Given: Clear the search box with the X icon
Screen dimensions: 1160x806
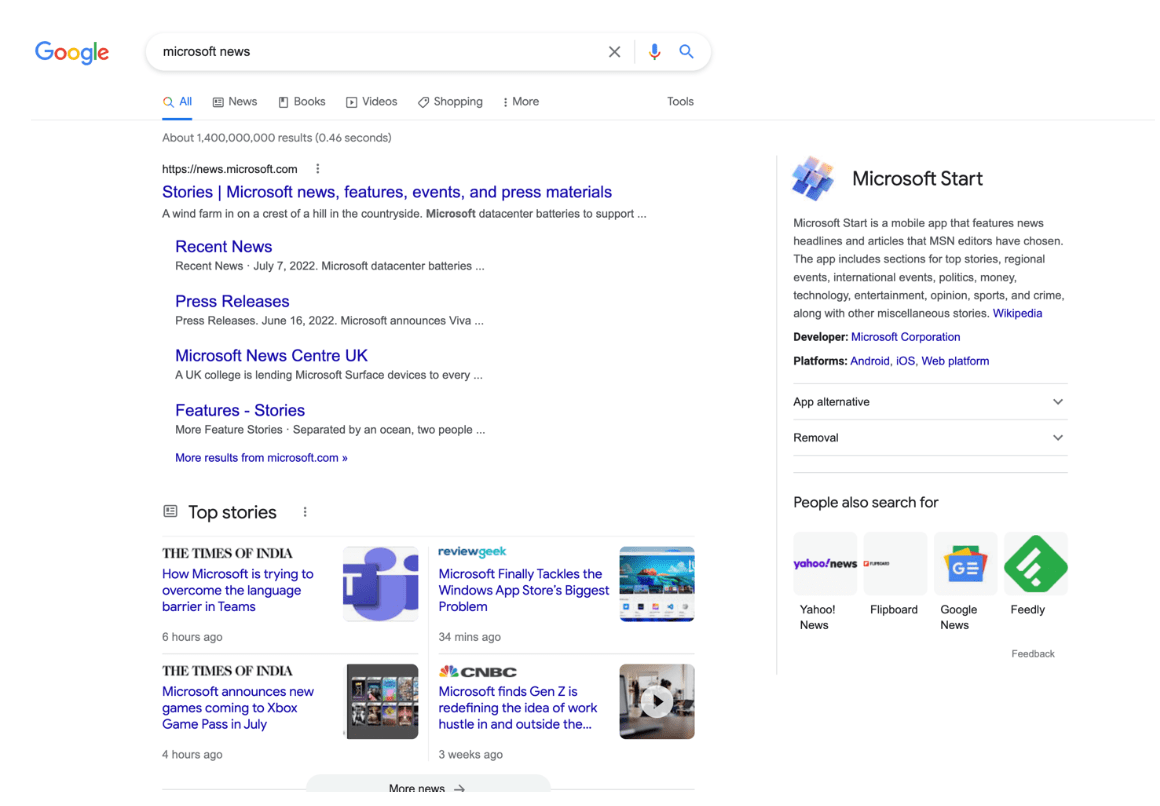Looking at the screenshot, I should 614,52.
